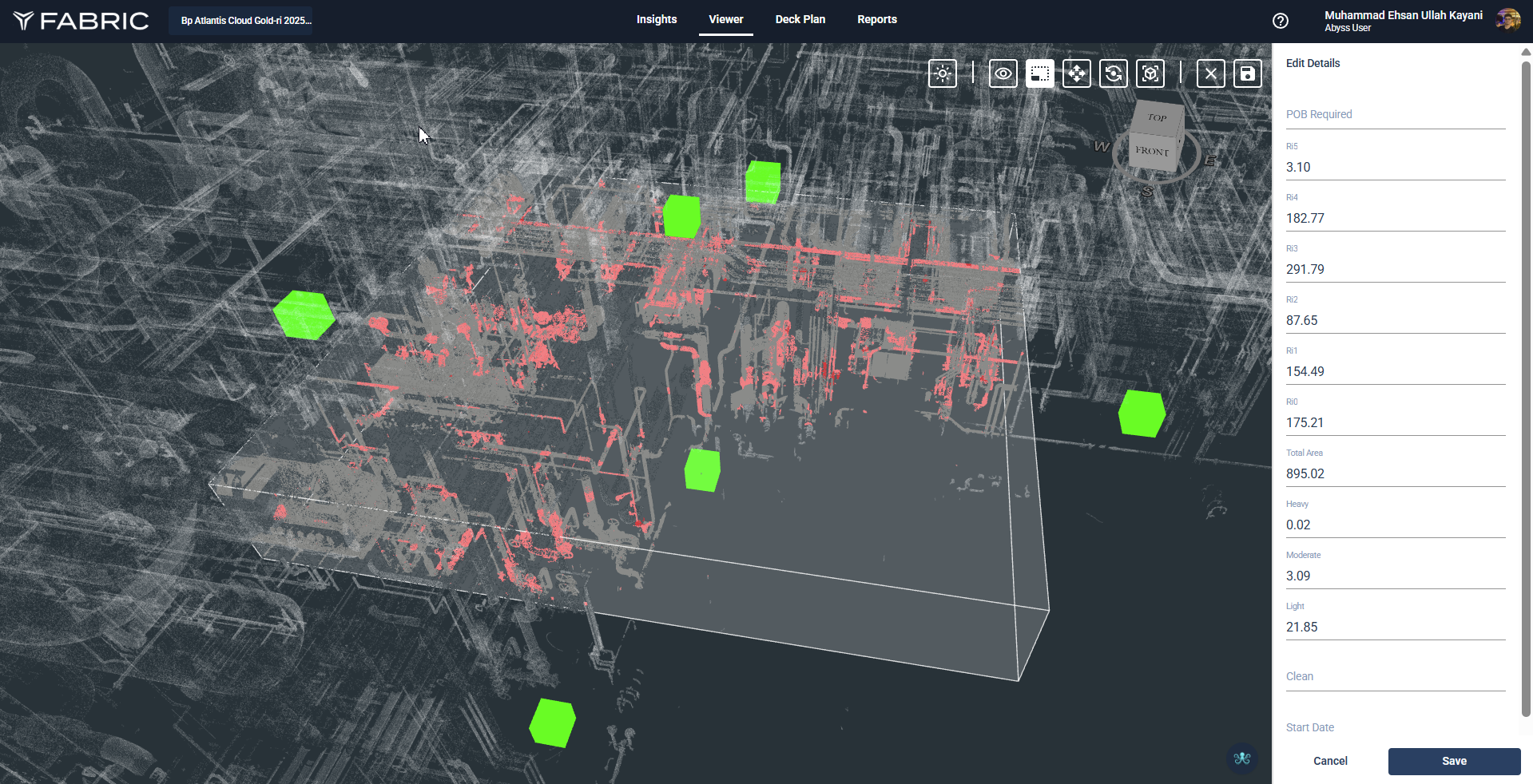Click the Edit Details panel scrollbar

[1525, 383]
